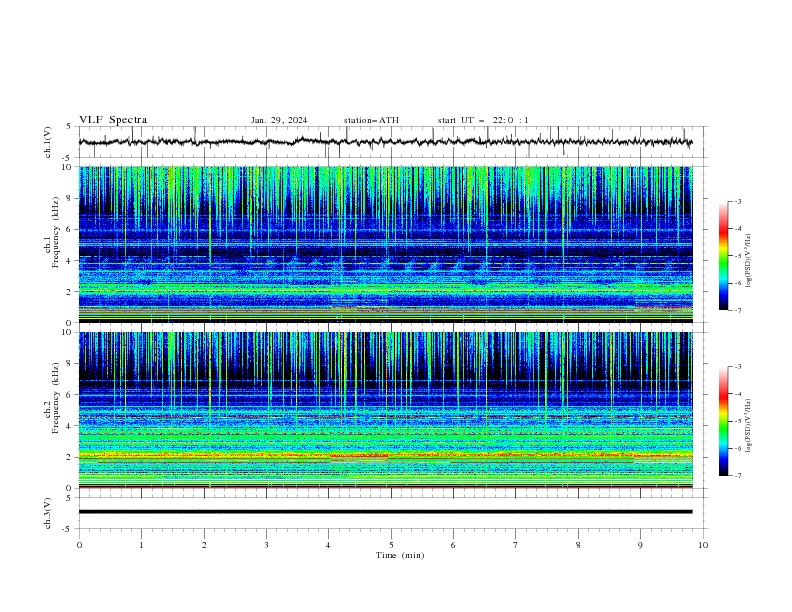Click the "2" kHz tick on ch.2 axis
The image size is (792, 612).
70,457
